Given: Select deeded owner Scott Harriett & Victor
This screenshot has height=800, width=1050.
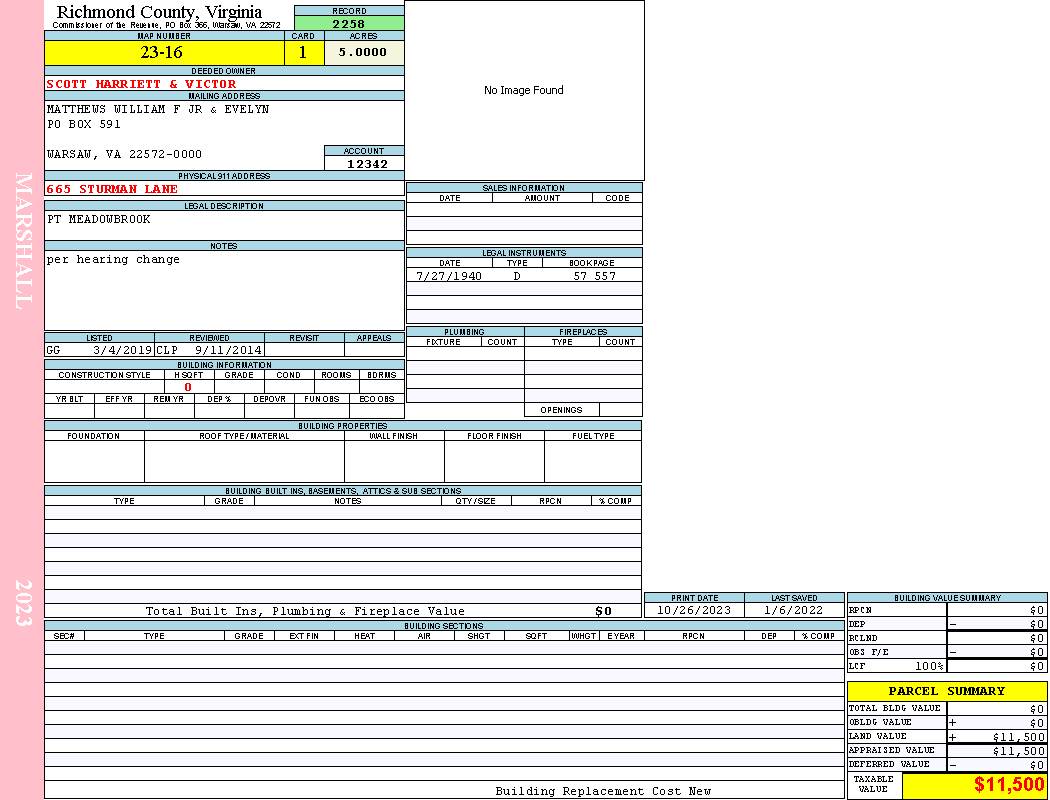Looking at the screenshot, I should pyautogui.click(x=141, y=84).
